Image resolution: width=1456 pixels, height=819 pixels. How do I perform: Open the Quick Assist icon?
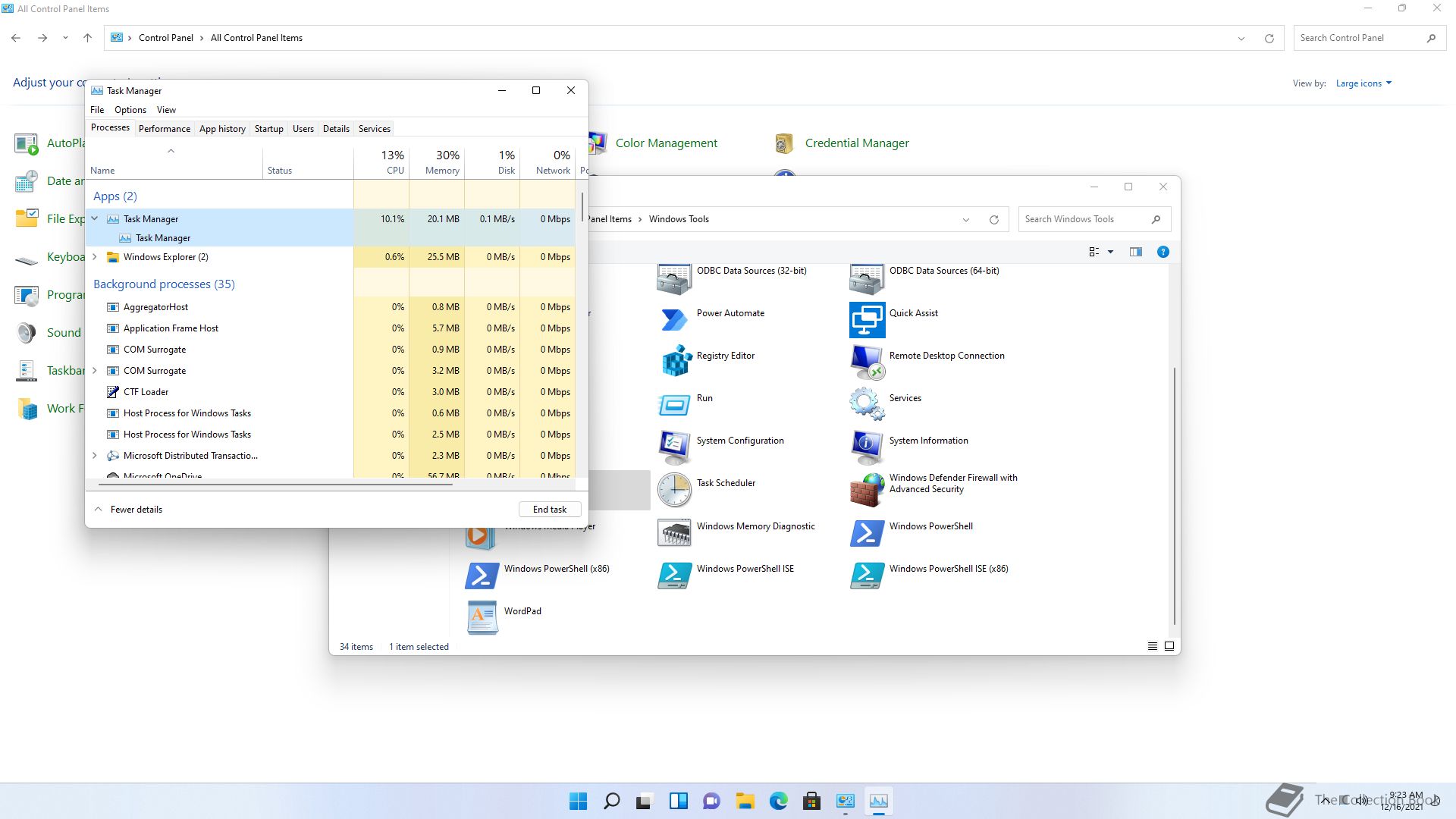point(867,320)
